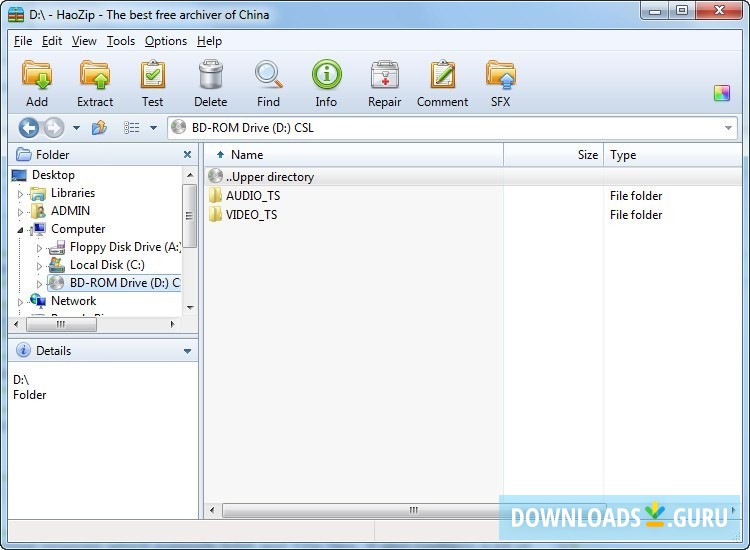750x550 pixels.
Task: Click the Details info icon
Action: coord(23,351)
